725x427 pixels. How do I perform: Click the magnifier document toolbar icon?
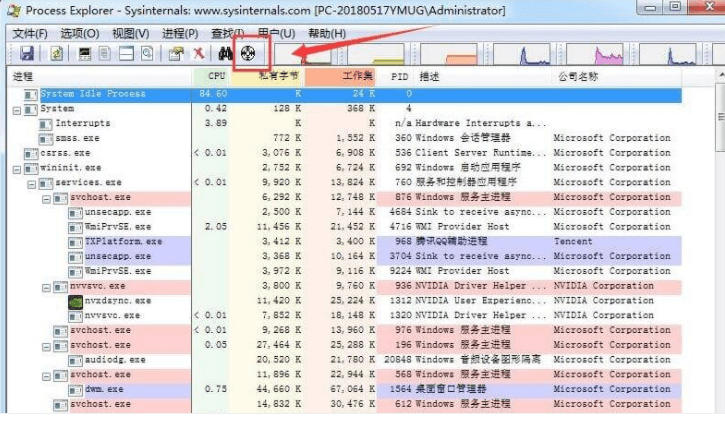(147, 54)
